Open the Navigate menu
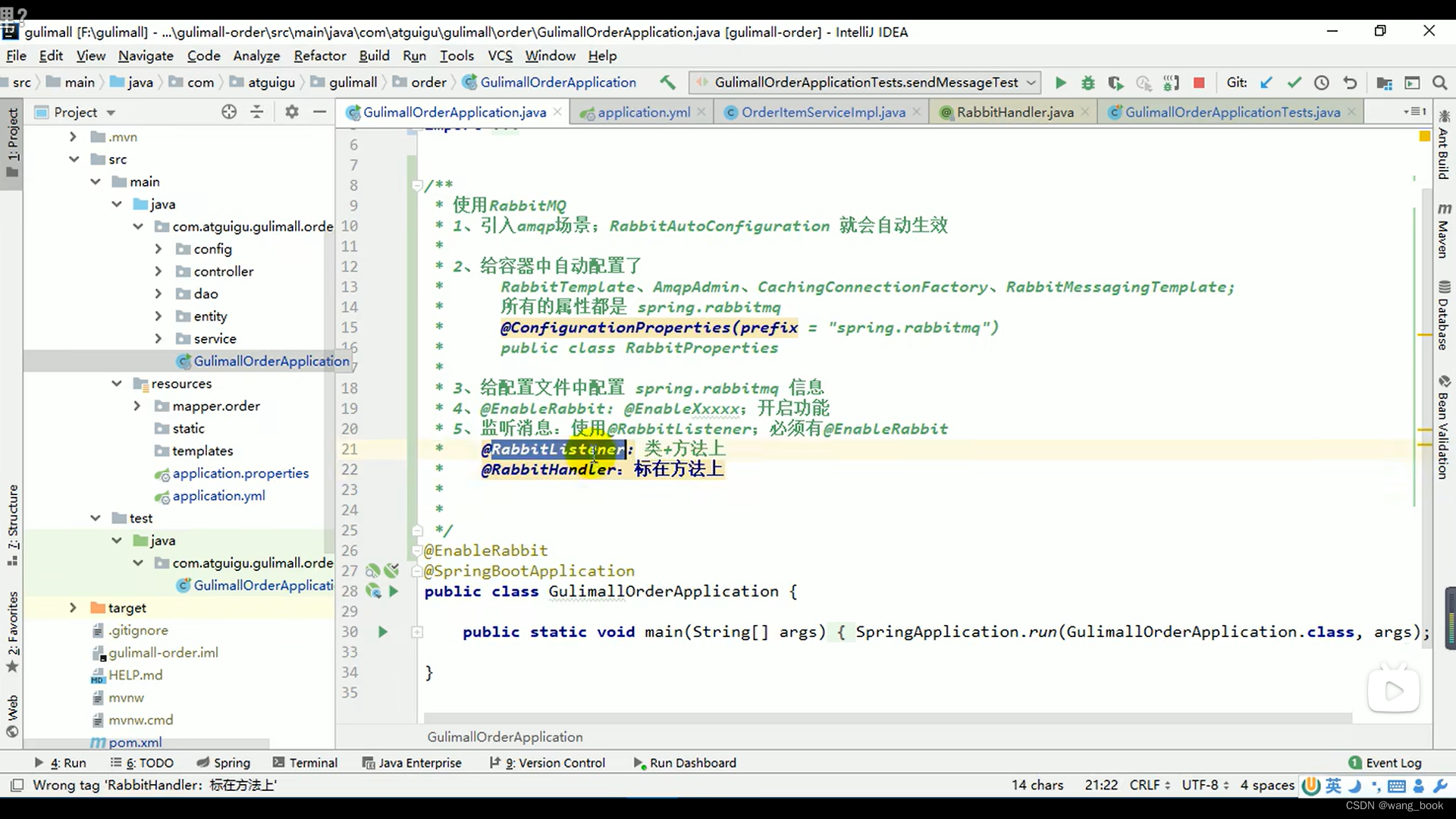1456x819 pixels. pos(146,56)
